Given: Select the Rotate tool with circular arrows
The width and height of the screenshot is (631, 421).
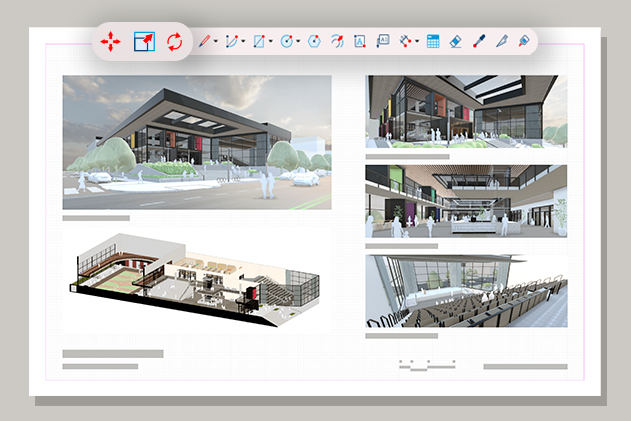Looking at the screenshot, I should point(175,41).
